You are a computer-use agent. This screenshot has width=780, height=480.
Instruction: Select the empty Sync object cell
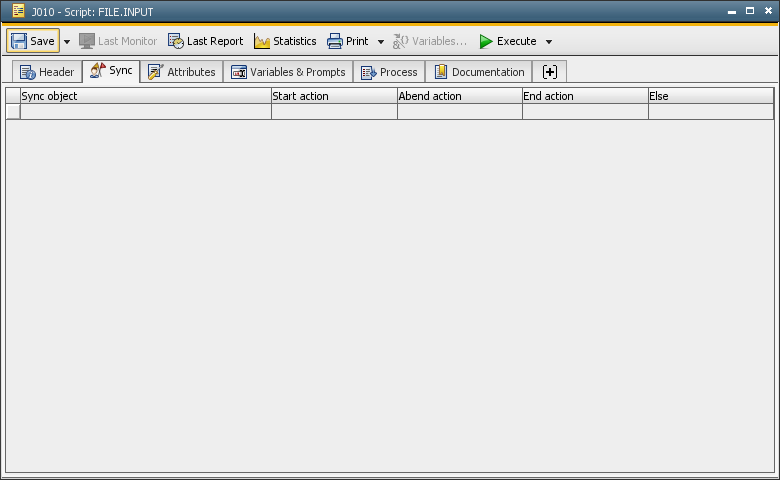pos(145,112)
